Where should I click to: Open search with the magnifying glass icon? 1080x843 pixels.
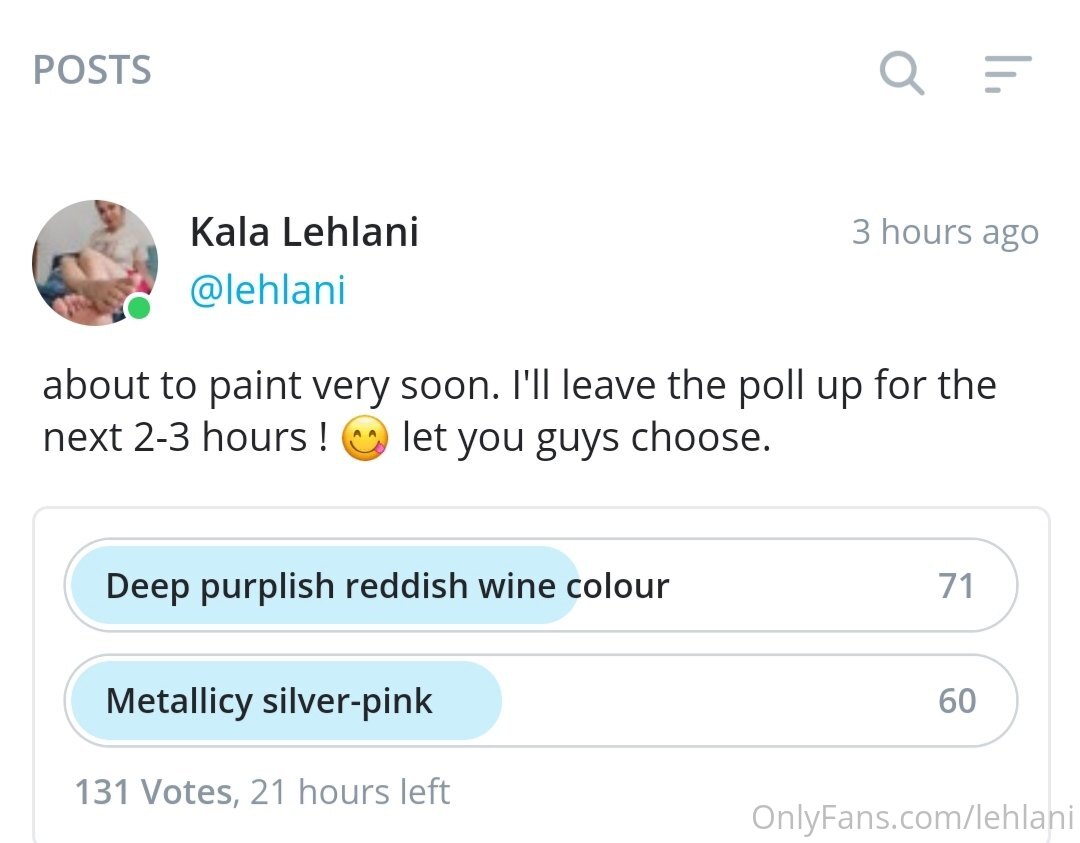902,72
